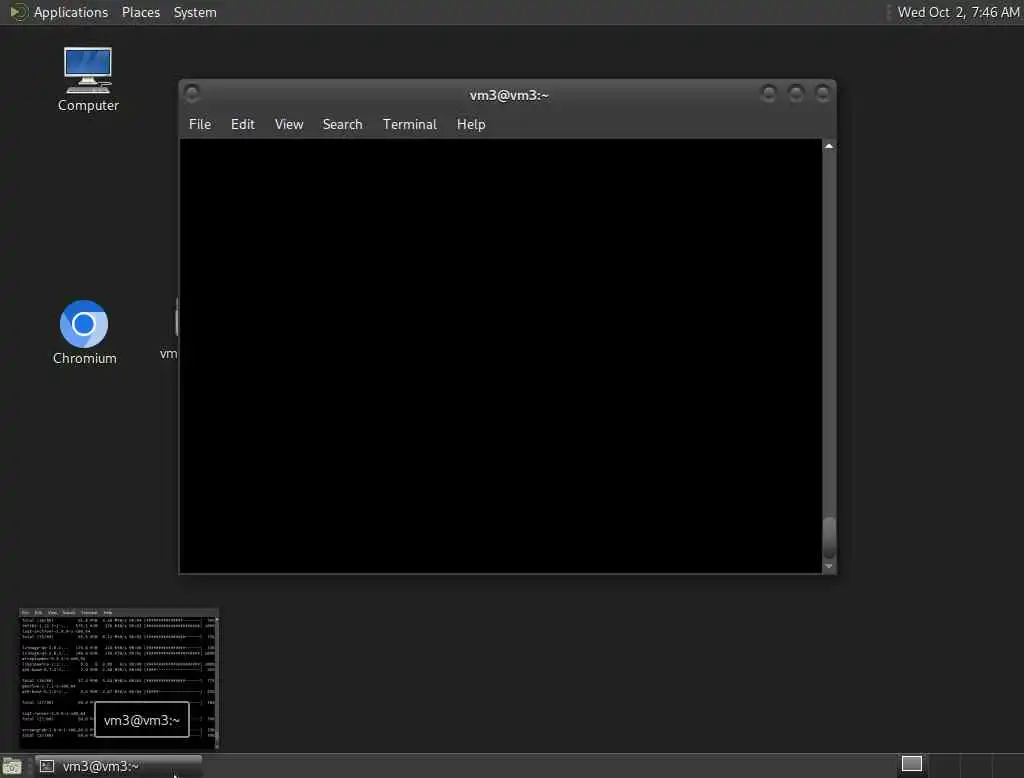
Task: Close the terminal window
Action: coord(822,94)
